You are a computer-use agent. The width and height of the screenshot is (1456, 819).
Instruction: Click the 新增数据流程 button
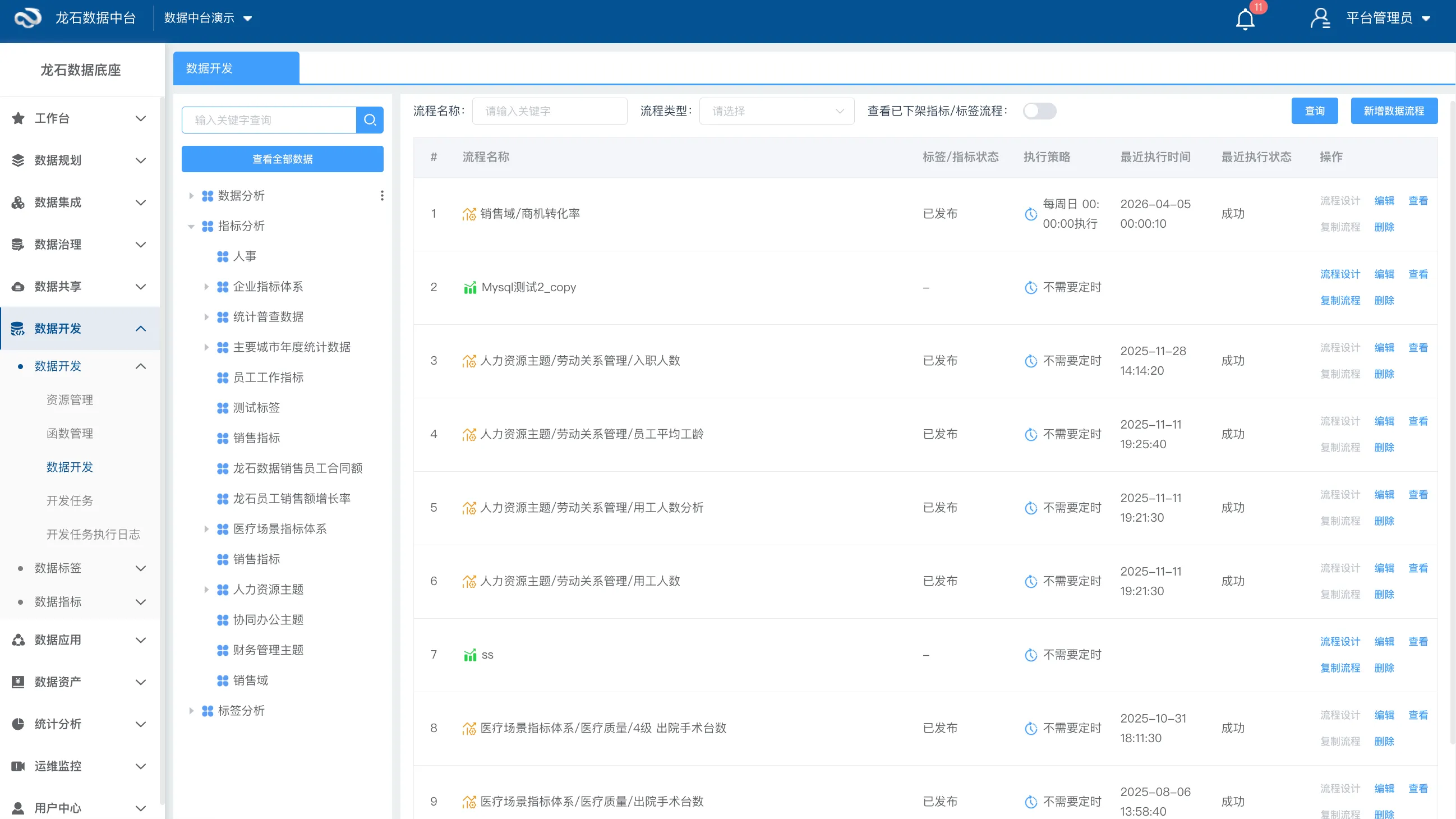(1394, 111)
